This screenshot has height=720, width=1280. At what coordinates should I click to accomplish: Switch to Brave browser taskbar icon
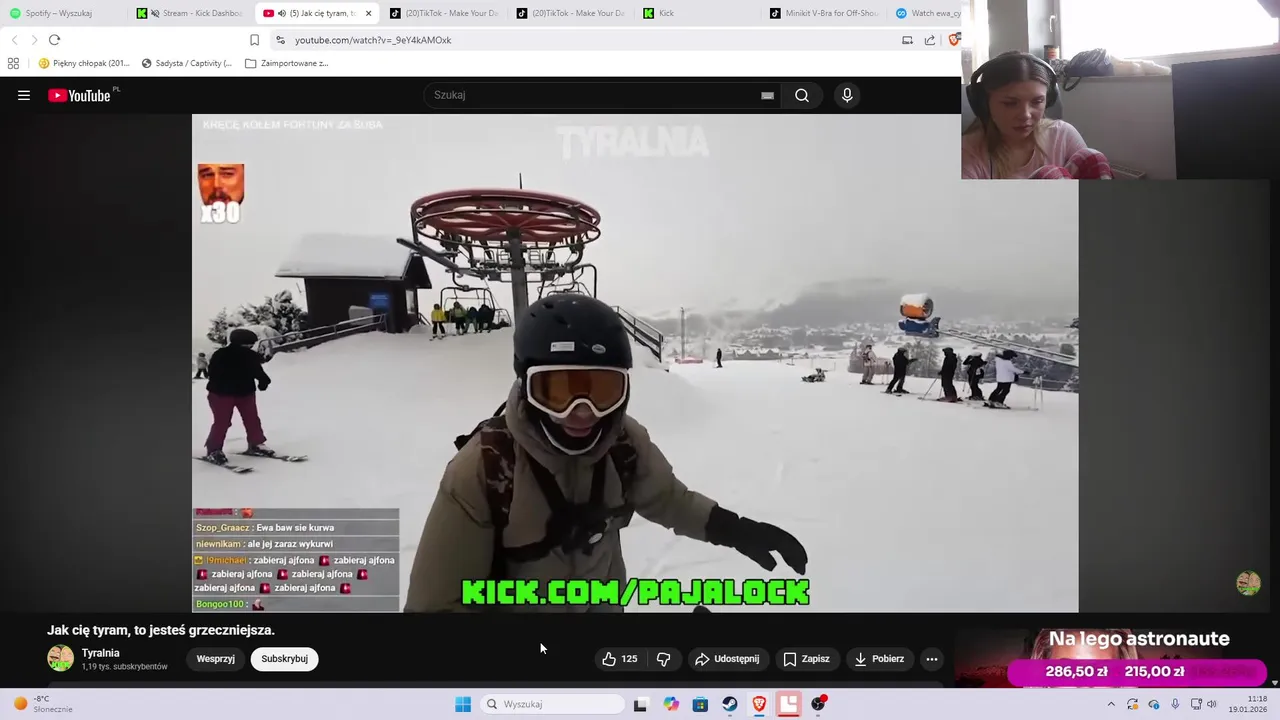[x=760, y=704]
